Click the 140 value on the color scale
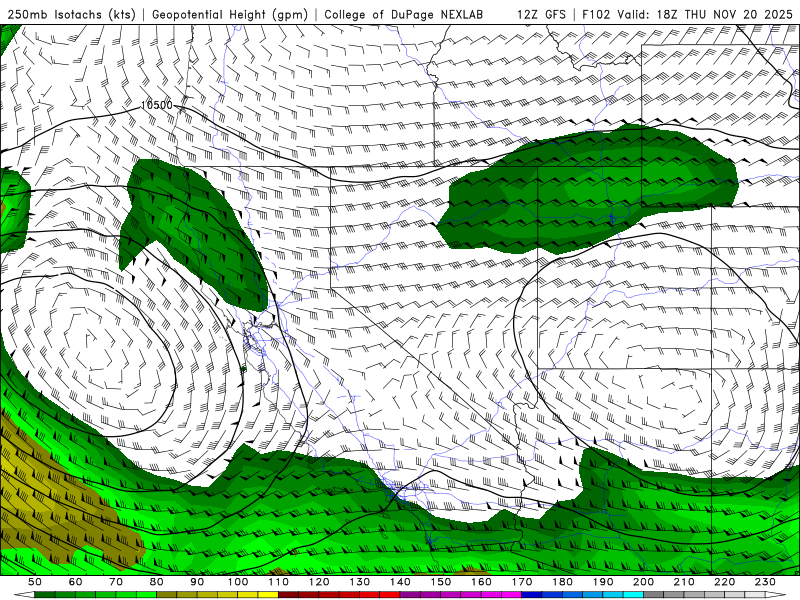The height and width of the screenshot is (600, 800). tap(400, 582)
